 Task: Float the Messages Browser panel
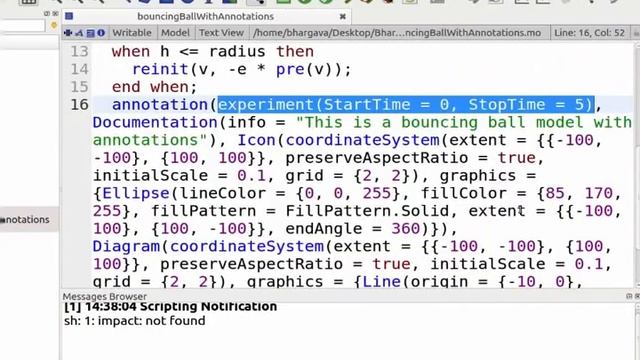pos(629,296)
